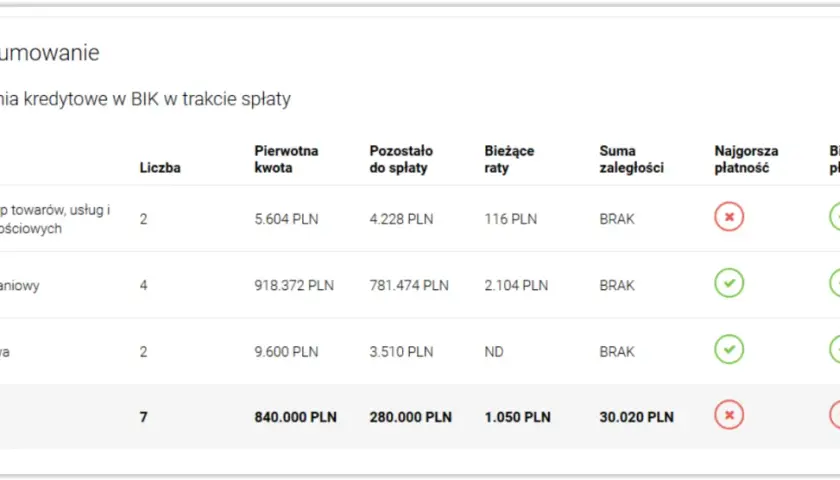Image resolution: width=840 pixels, height=480 pixels.
Task: Click the BIK credit obligations section heading
Action: coord(145,99)
